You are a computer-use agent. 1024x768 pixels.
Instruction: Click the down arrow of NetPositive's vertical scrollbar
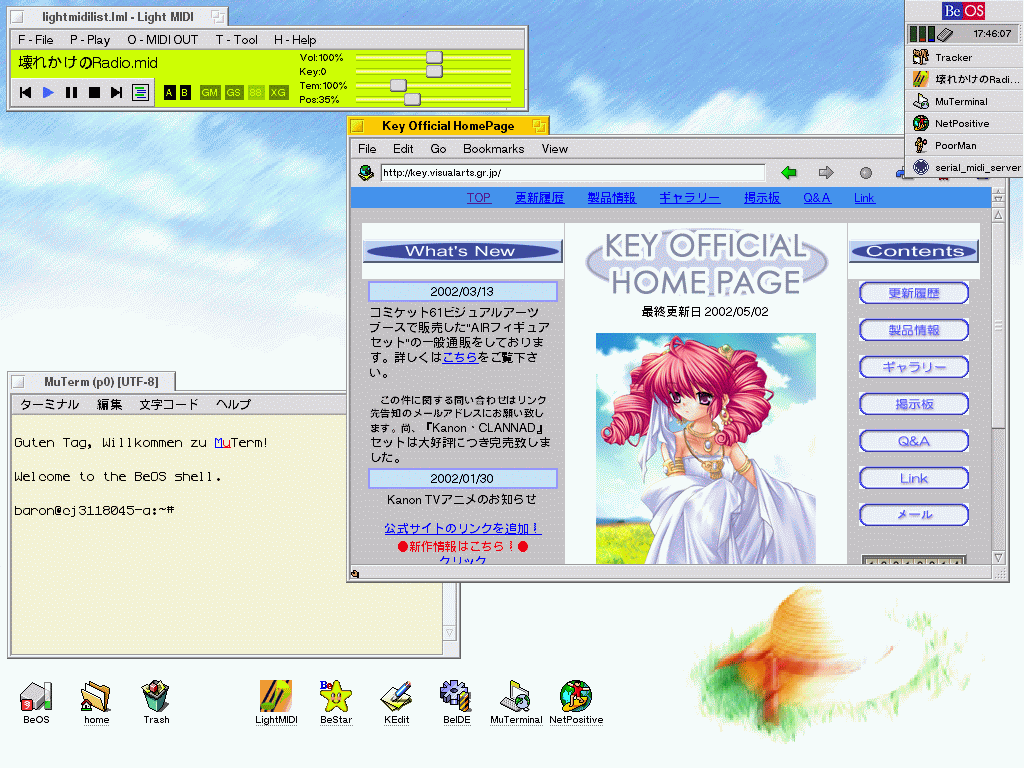pyautogui.click(x=998, y=558)
